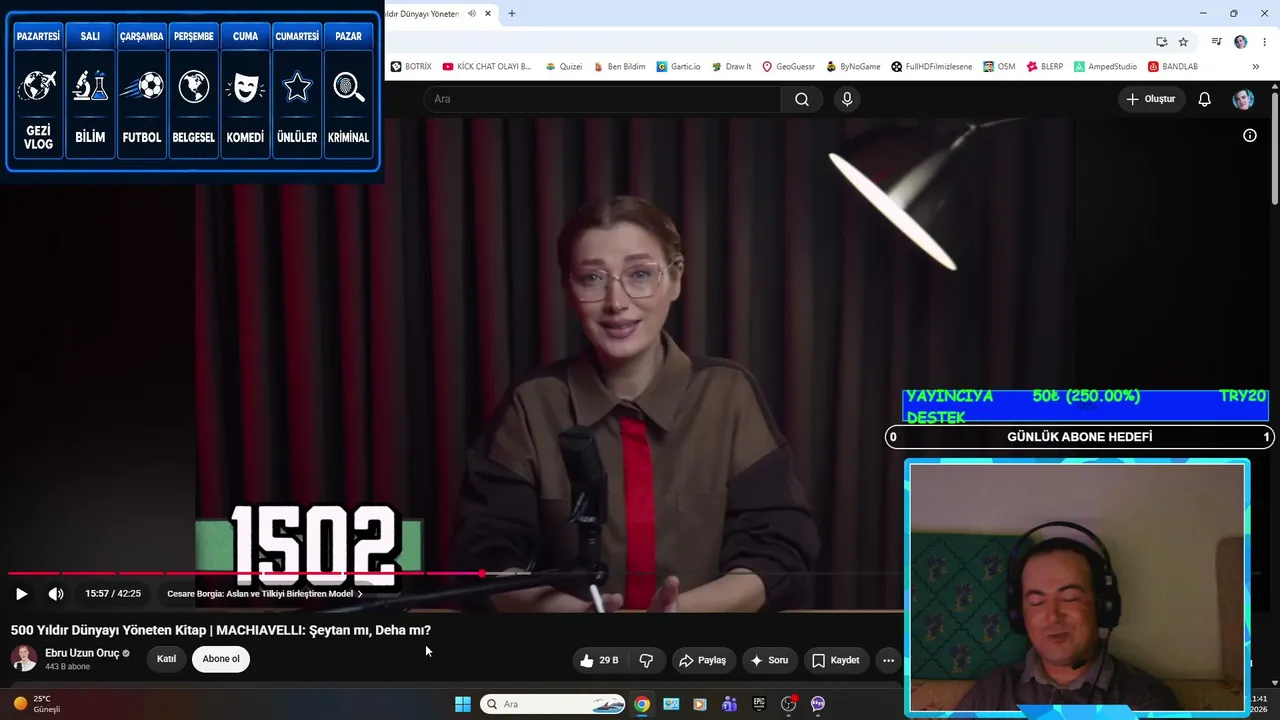The image size is (1280, 720).
Task: Click the video title text
Action: 221,630
